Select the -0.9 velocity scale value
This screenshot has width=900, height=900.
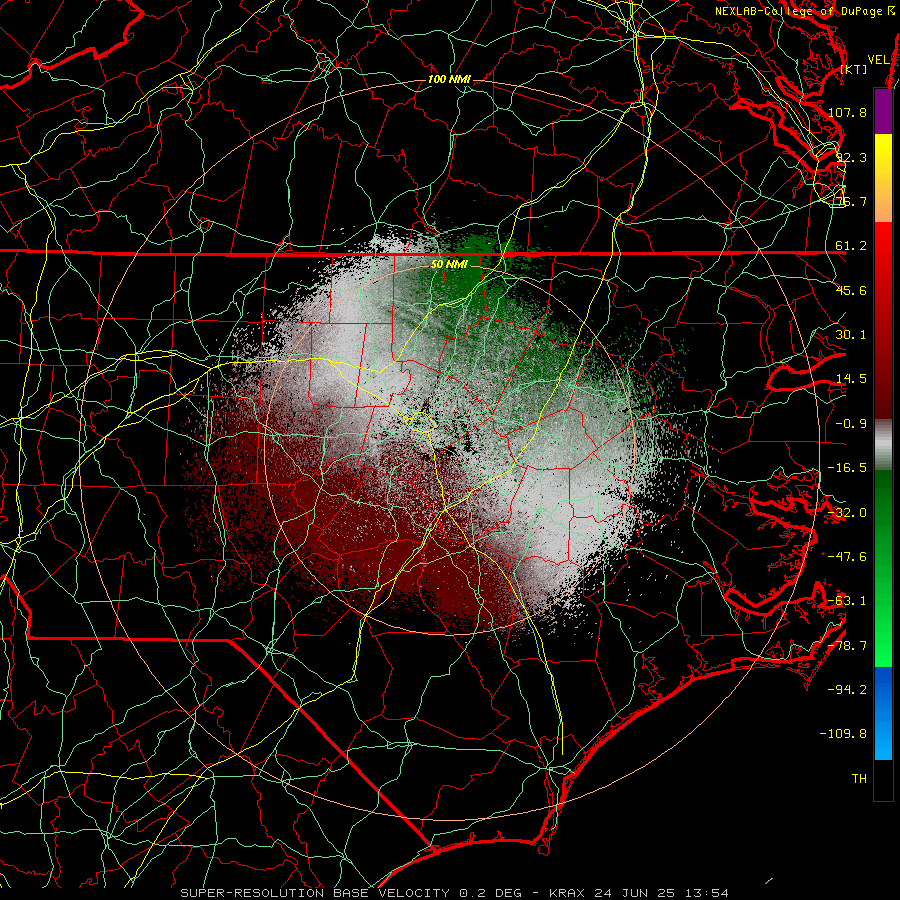(851, 424)
